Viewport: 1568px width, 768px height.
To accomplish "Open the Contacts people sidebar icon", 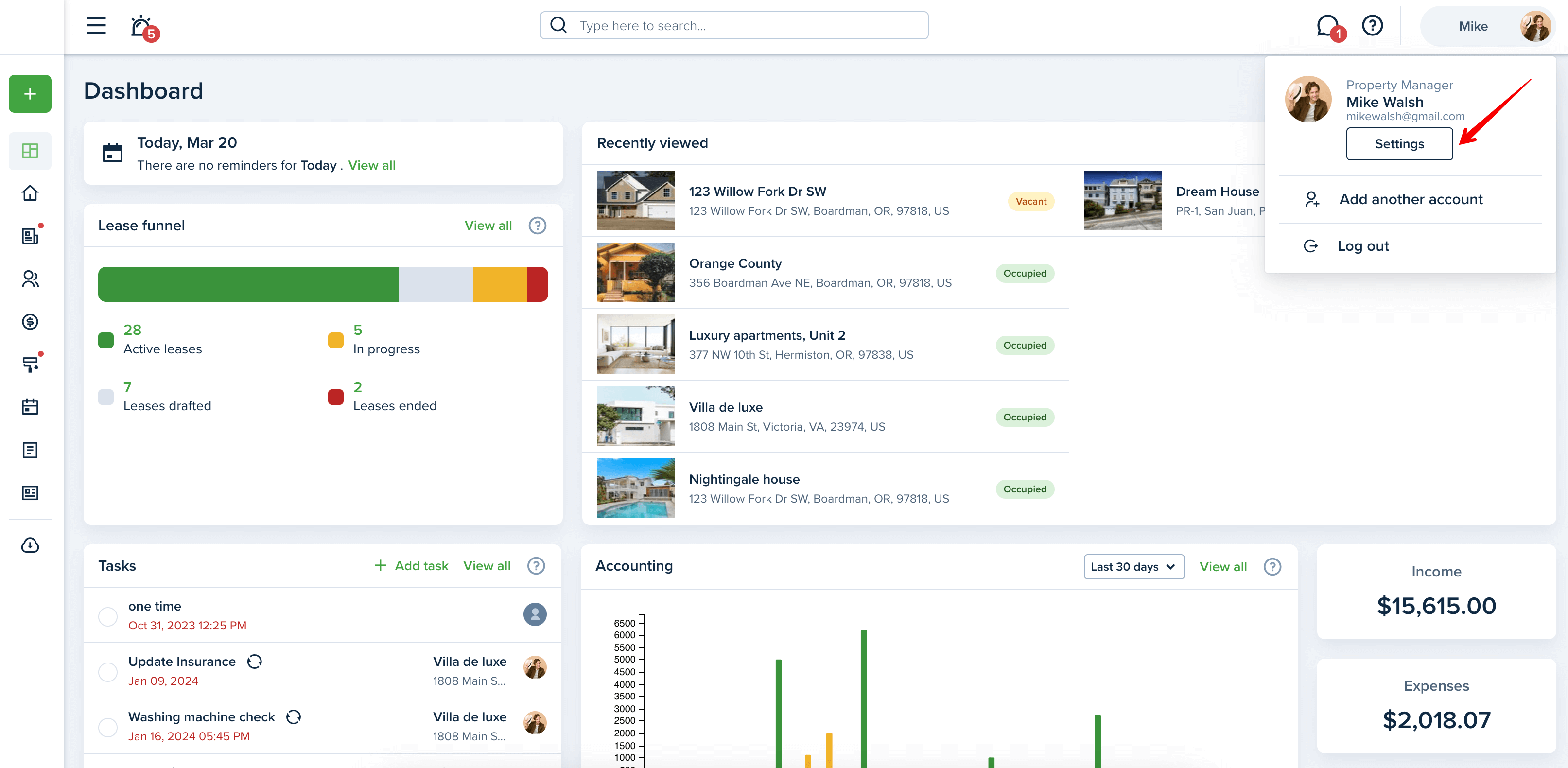I will click(x=30, y=279).
